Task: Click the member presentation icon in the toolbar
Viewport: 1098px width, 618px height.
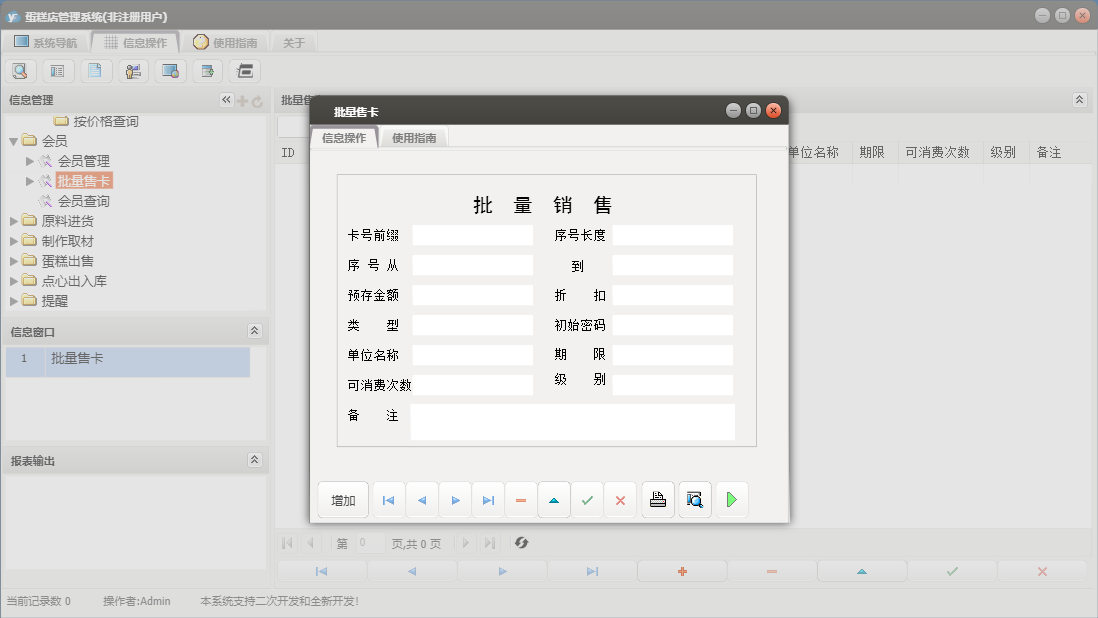Action: tap(133, 70)
